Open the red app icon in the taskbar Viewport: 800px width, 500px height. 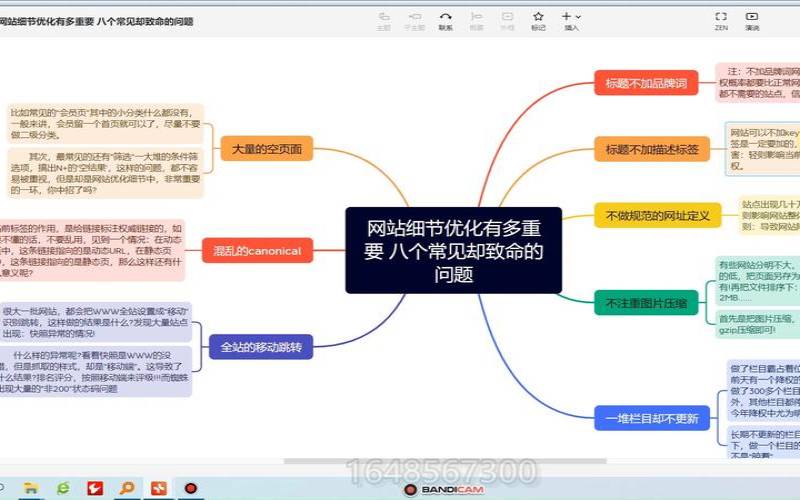[x=95, y=488]
